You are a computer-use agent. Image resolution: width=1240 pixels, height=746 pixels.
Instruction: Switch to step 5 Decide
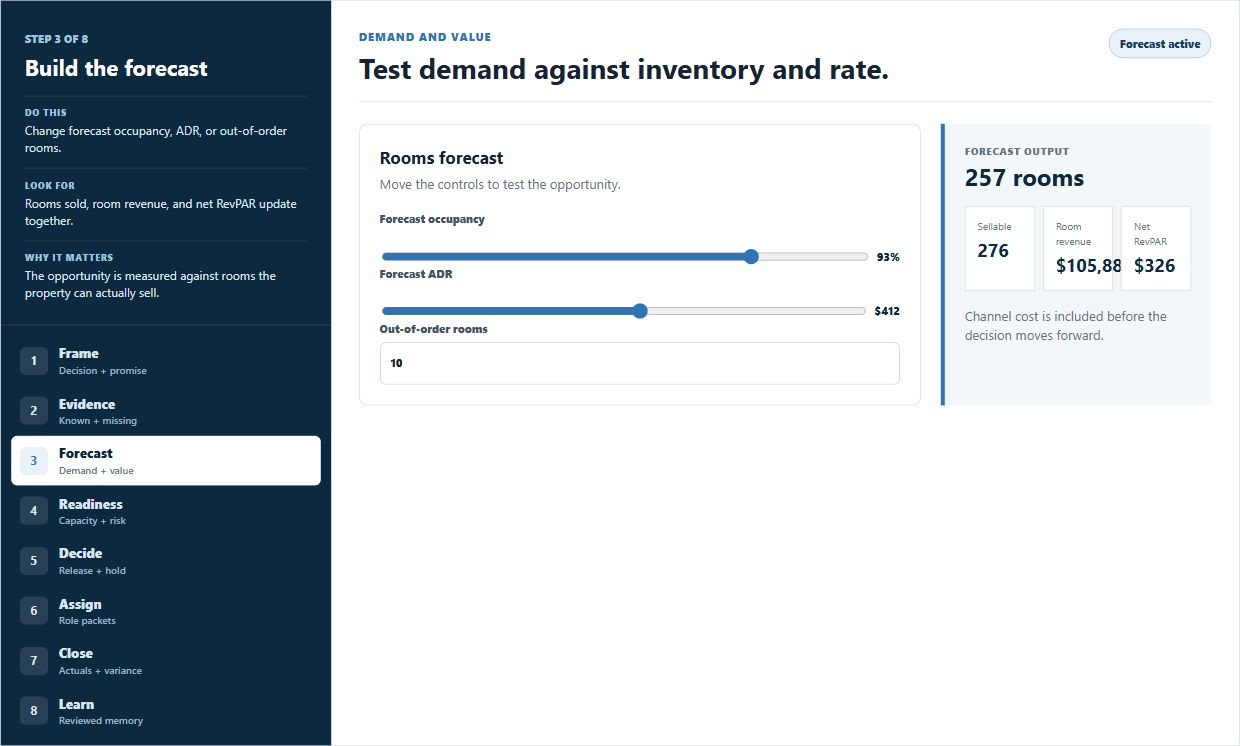166,561
